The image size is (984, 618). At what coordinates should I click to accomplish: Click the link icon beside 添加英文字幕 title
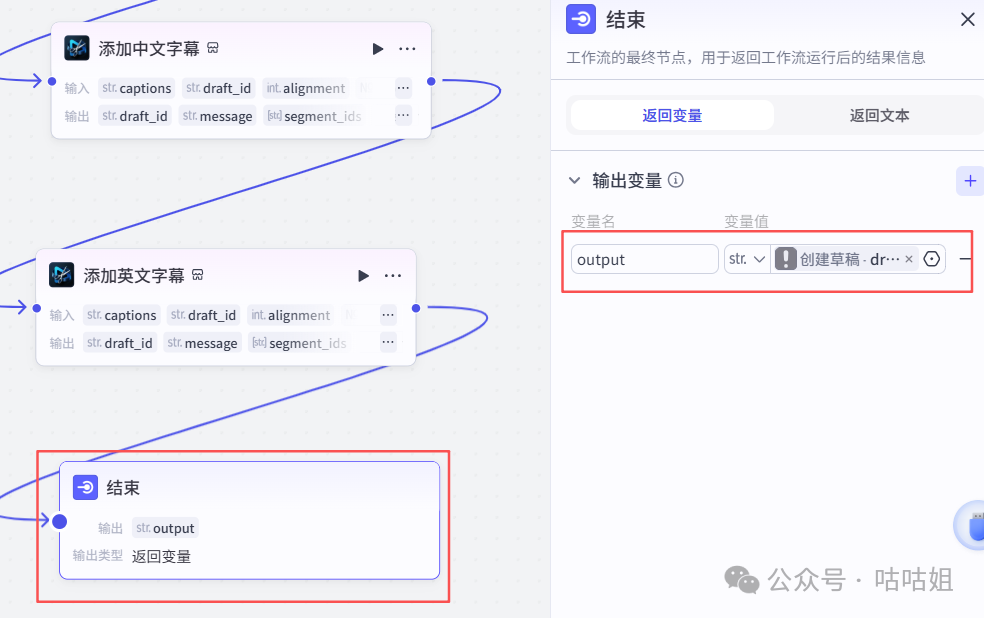click(x=197, y=274)
